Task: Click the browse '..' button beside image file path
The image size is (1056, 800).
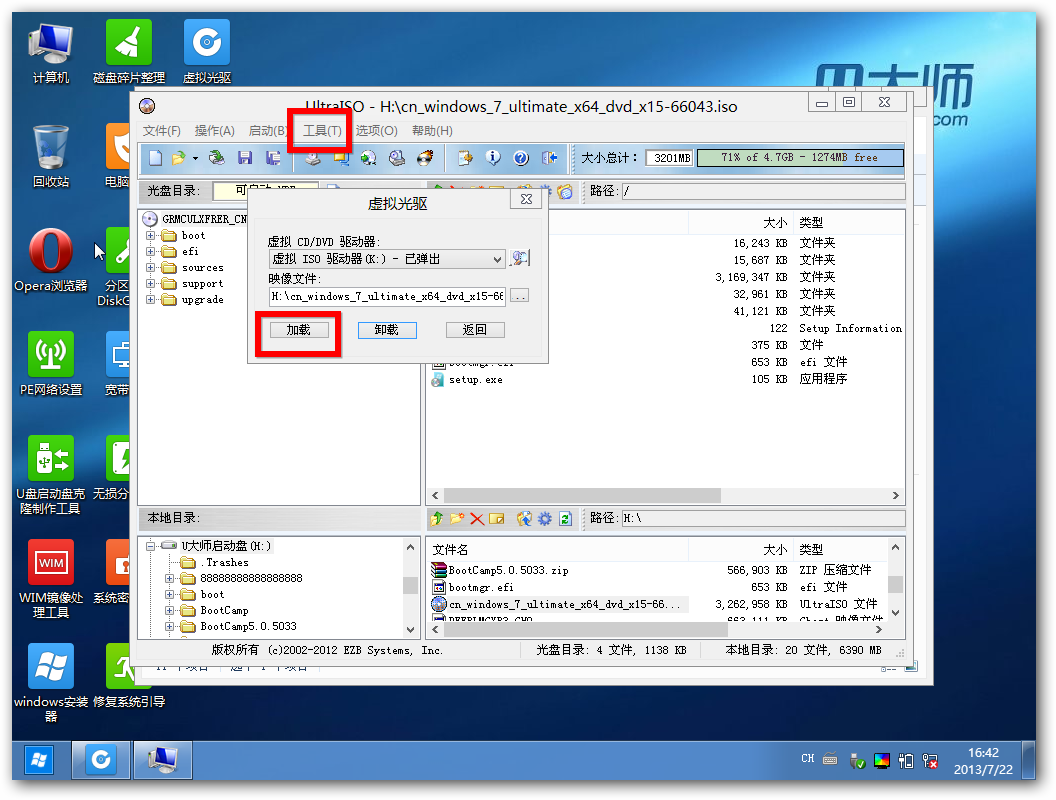Action: (519, 296)
